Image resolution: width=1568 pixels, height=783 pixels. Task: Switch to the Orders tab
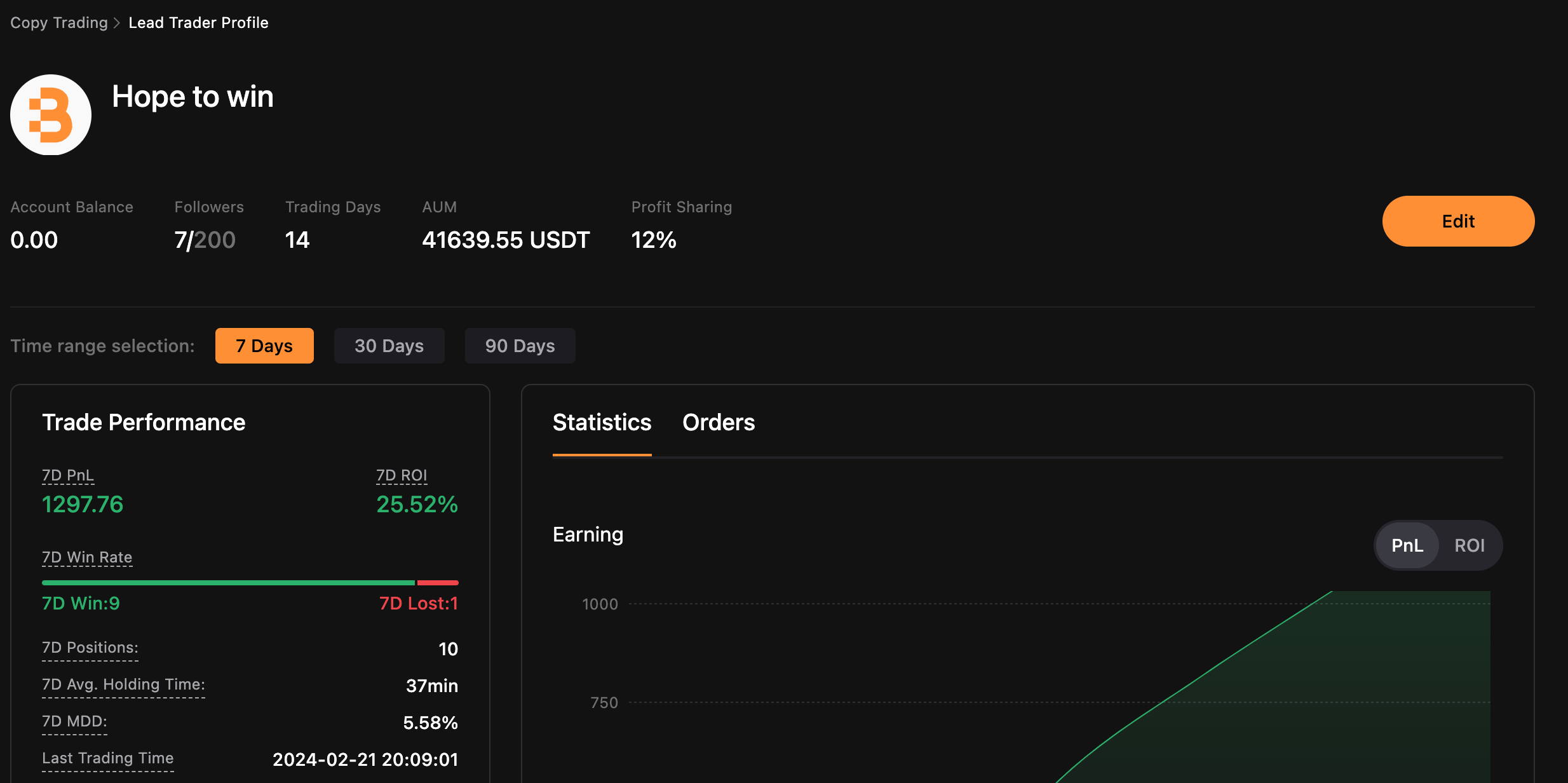pos(719,423)
